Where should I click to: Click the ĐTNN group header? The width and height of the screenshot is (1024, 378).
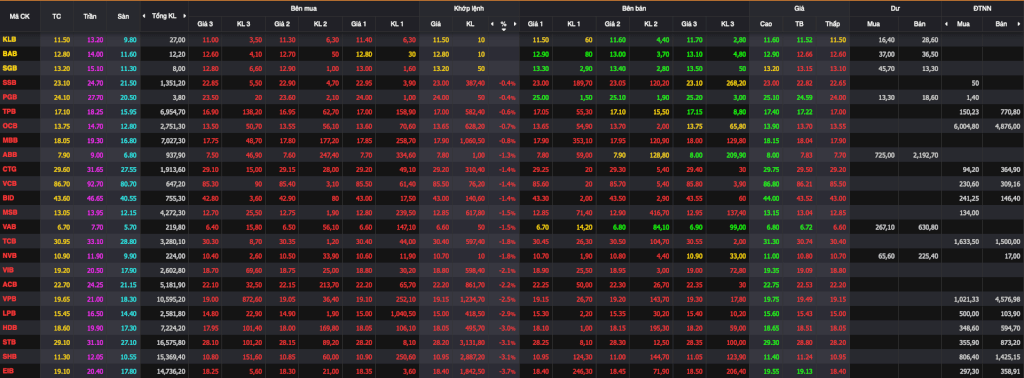[982, 8]
